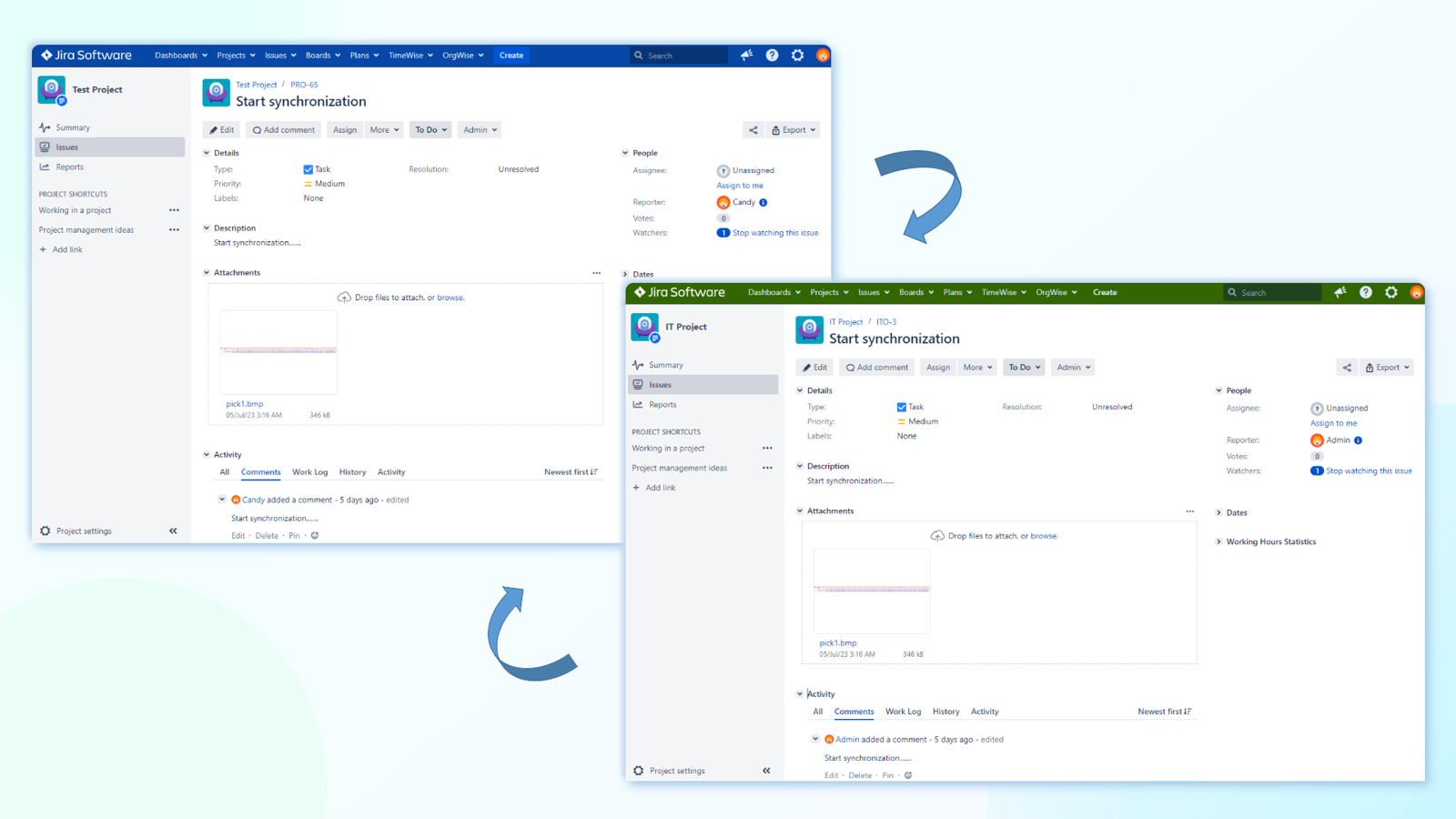Open Dashboards menu in Test Project window
This screenshot has width=1456, height=819.
(x=180, y=56)
